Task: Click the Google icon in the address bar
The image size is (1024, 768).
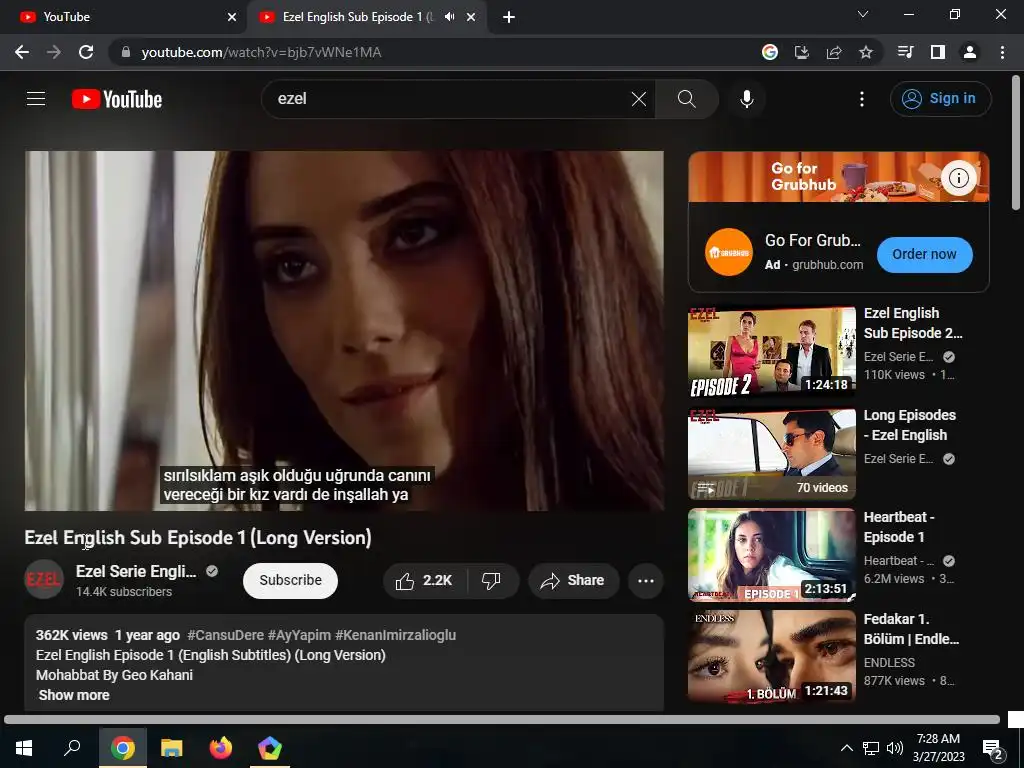Action: 770,52
